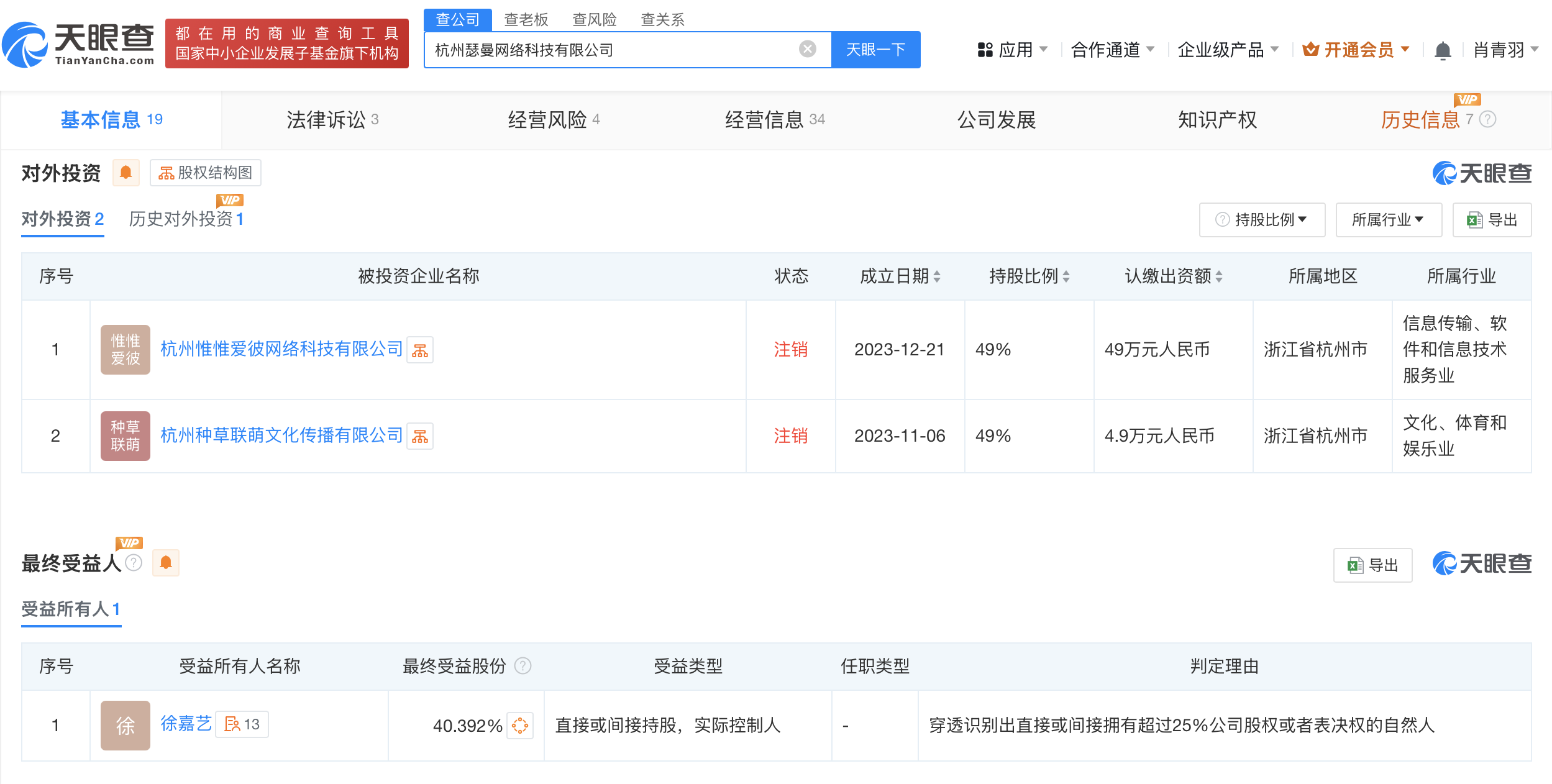Click the bell alert next to 对外投资
Screen dimensions: 1552x784
(126, 172)
